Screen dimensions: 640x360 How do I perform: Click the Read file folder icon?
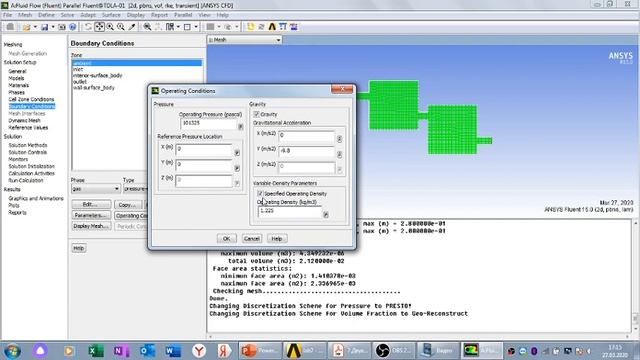[x=27, y=27]
